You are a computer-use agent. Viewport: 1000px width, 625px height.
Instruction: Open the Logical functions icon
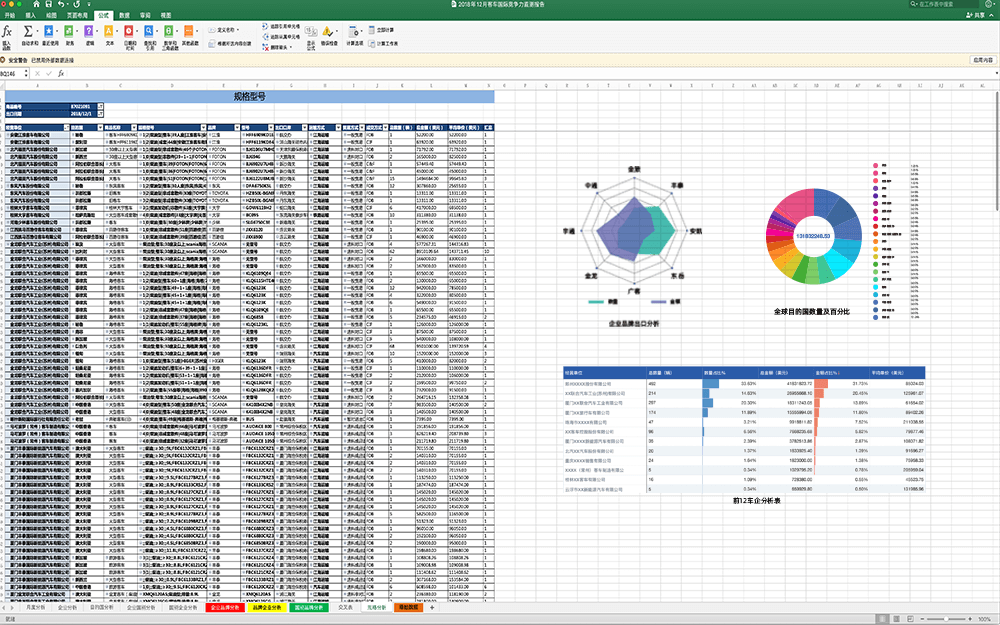90,33
